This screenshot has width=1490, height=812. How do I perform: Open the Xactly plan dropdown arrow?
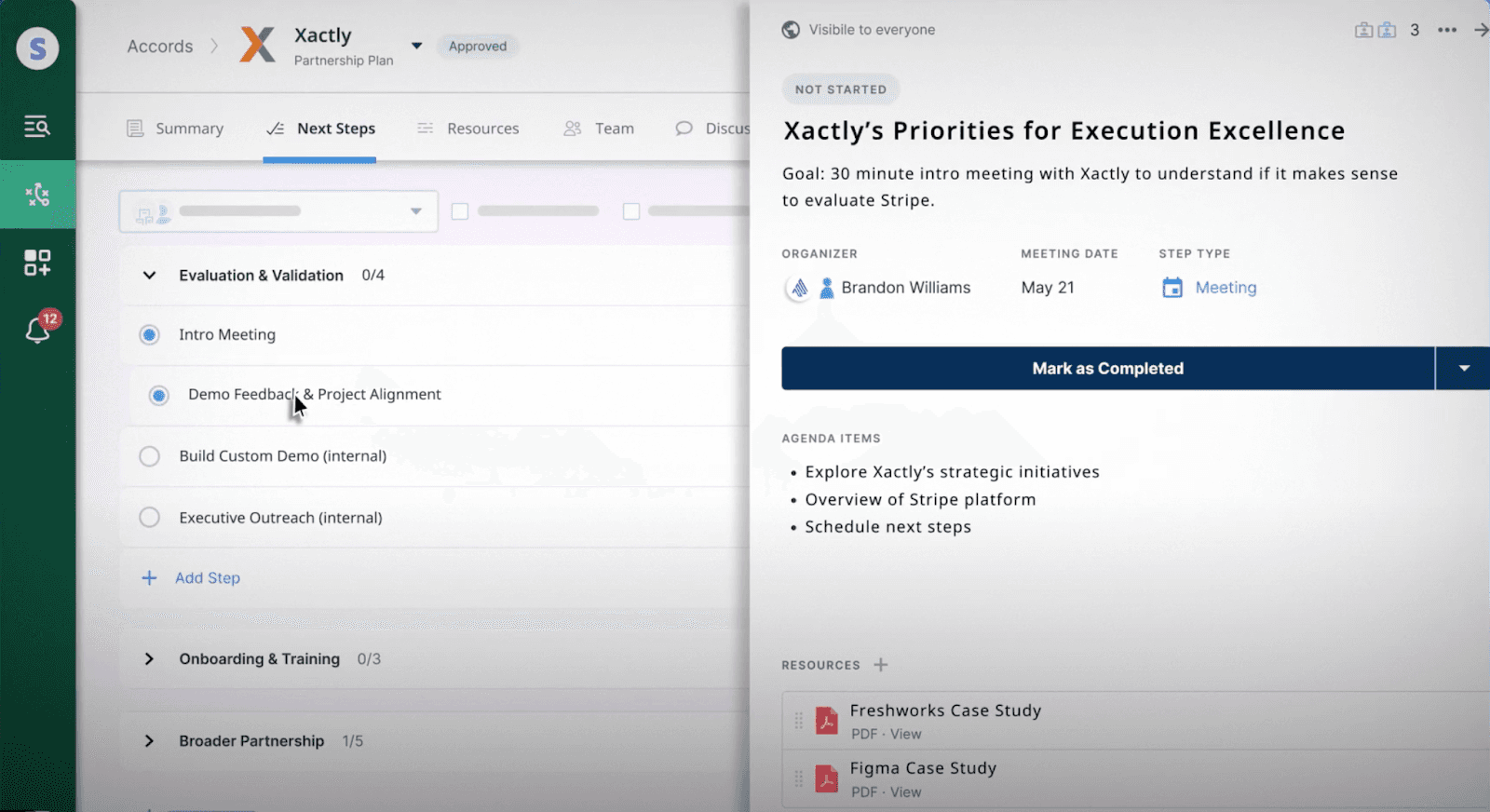click(x=417, y=46)
